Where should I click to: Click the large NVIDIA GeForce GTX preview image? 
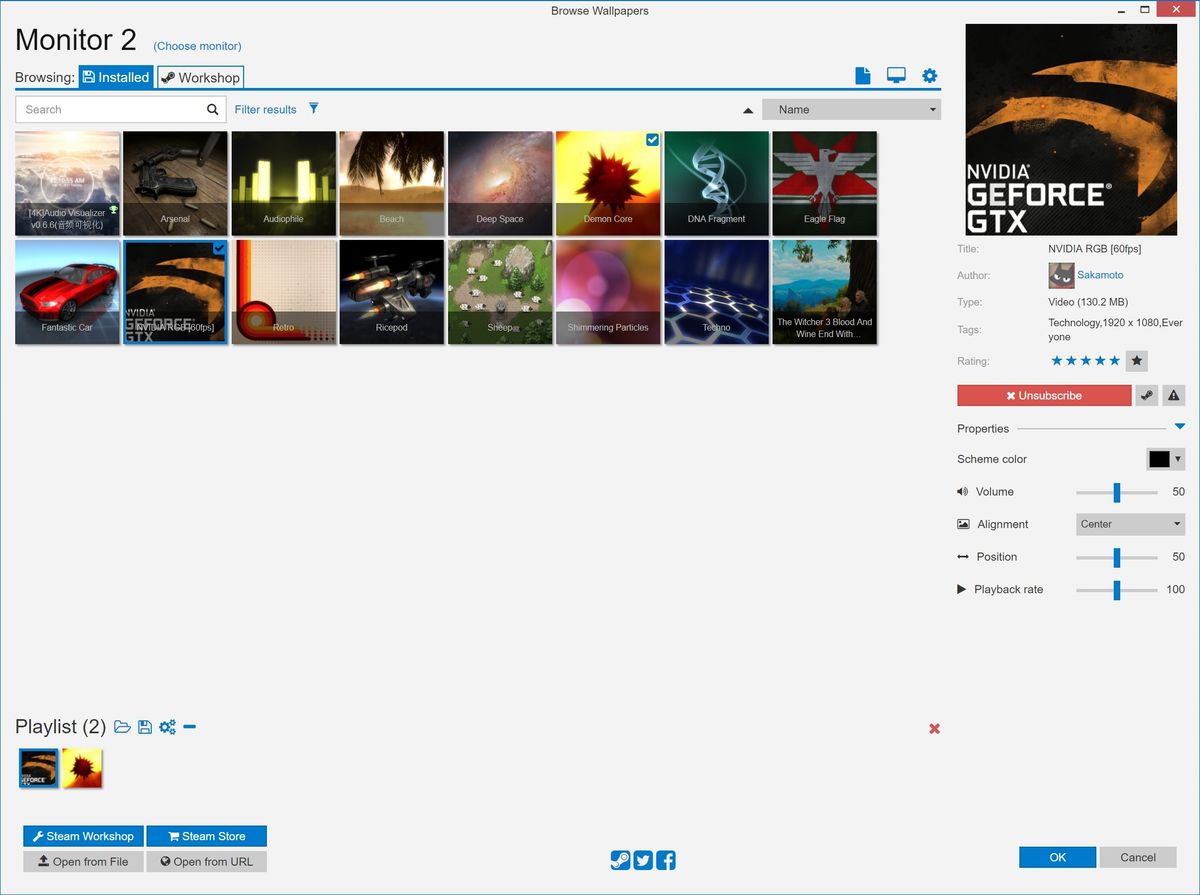(1070, 129)
